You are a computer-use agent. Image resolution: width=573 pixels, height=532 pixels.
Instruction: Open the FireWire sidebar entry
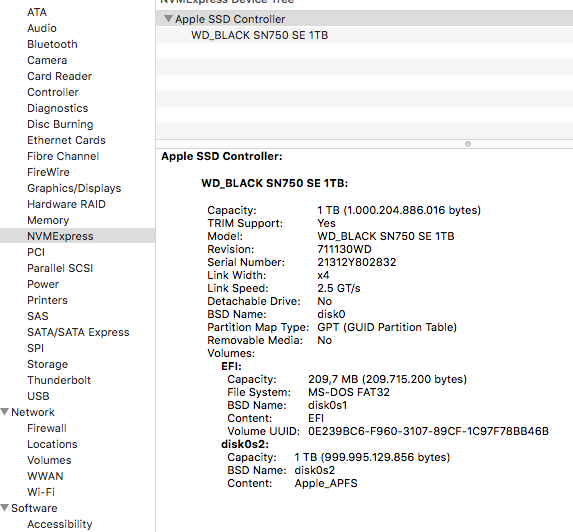click(x=48, y=172)
